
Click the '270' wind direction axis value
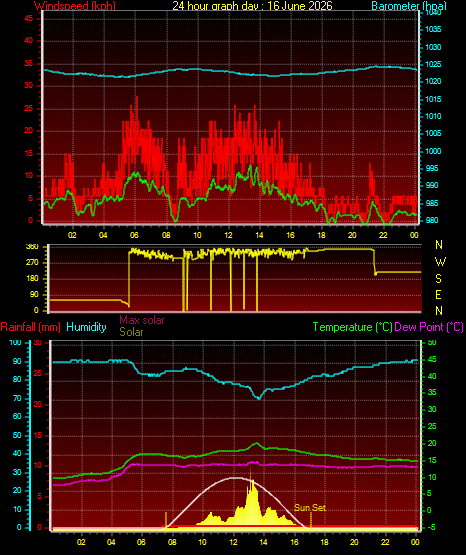32,263
